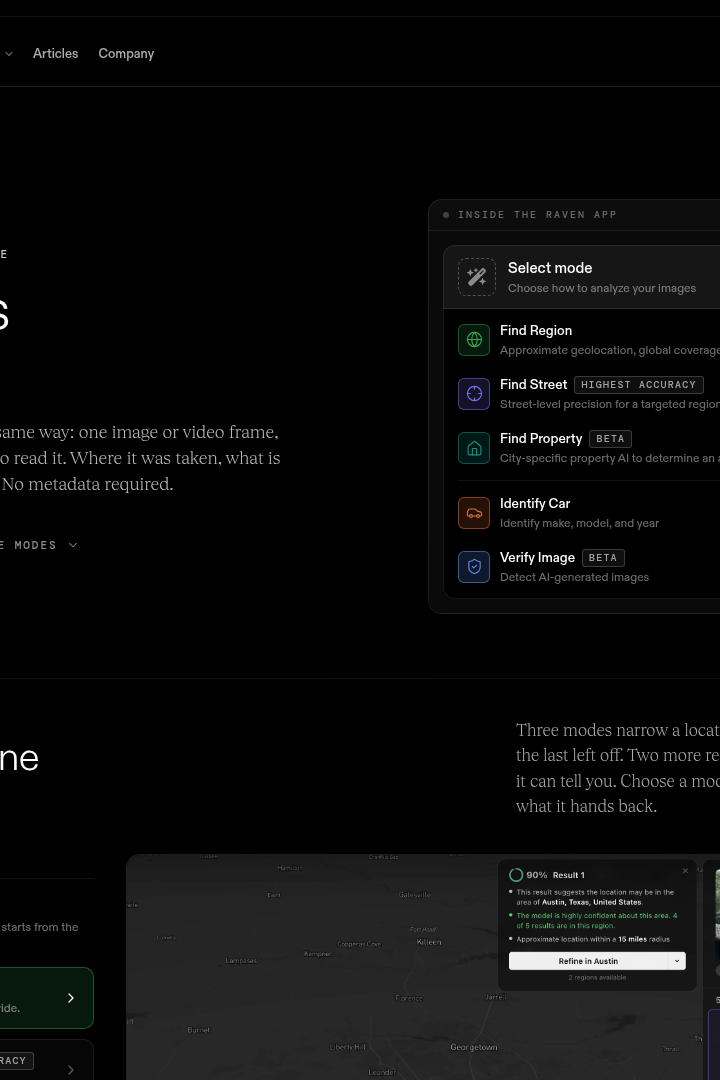The height and width of the screenshot is (1080, 720).
Task: Click the Identify make, model, and year description
Action: 579,523
